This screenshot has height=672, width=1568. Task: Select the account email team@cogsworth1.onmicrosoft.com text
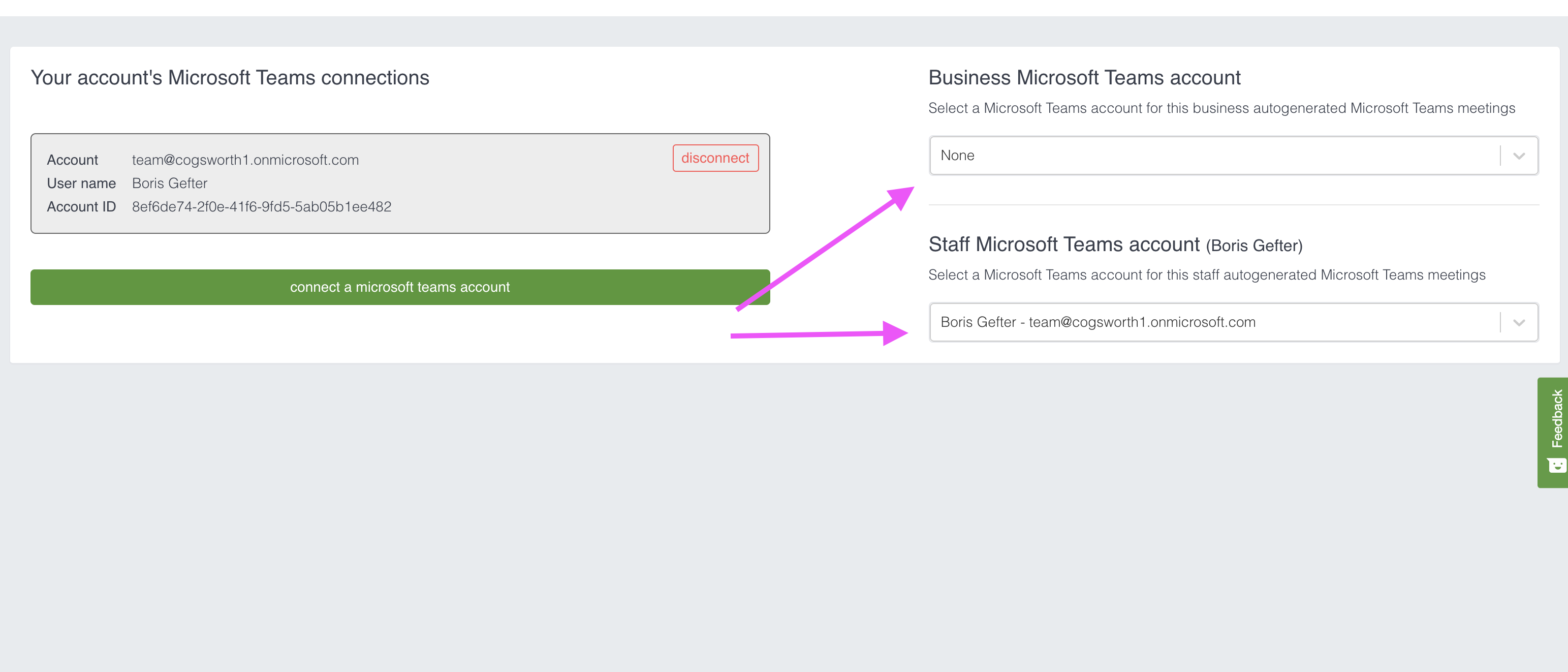(x=245, y=160)
